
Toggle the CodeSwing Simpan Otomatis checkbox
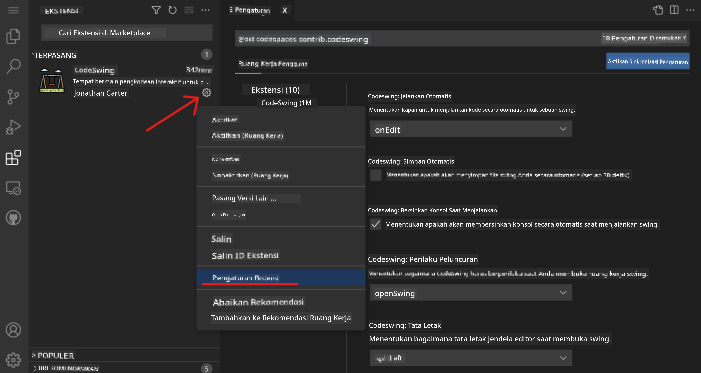(x=376, y=175)
